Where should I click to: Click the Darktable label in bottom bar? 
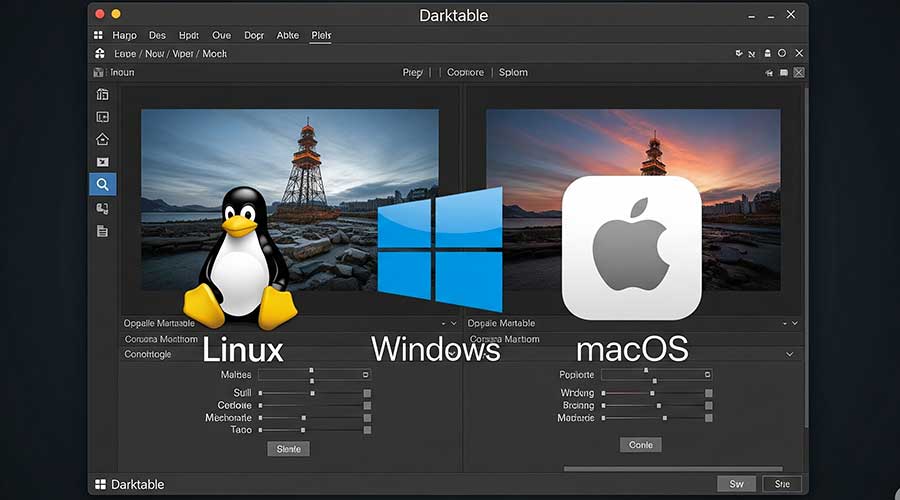138,485
